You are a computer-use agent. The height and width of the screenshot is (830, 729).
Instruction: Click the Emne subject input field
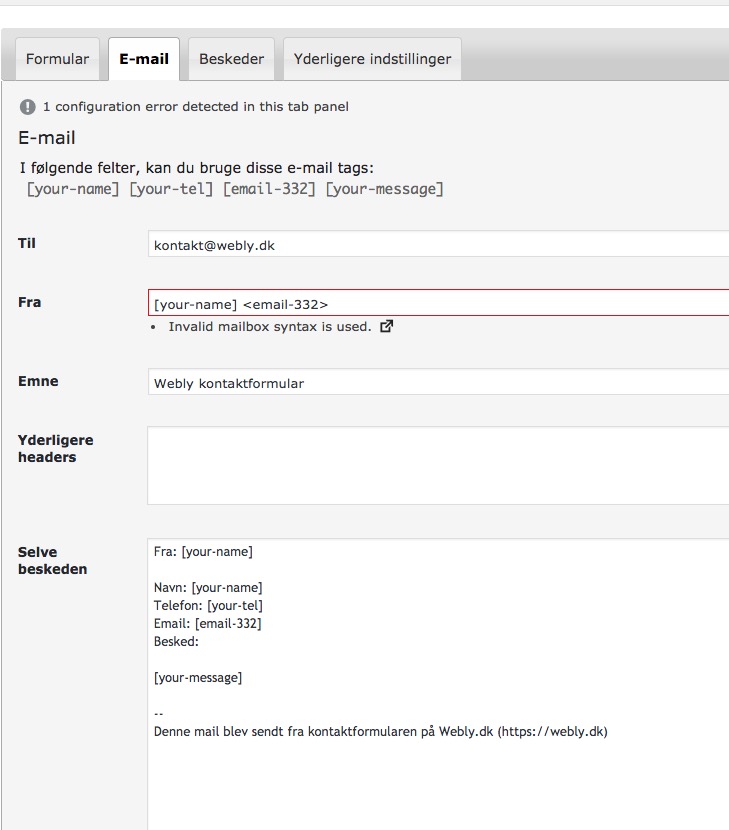(x=438, y=382)
